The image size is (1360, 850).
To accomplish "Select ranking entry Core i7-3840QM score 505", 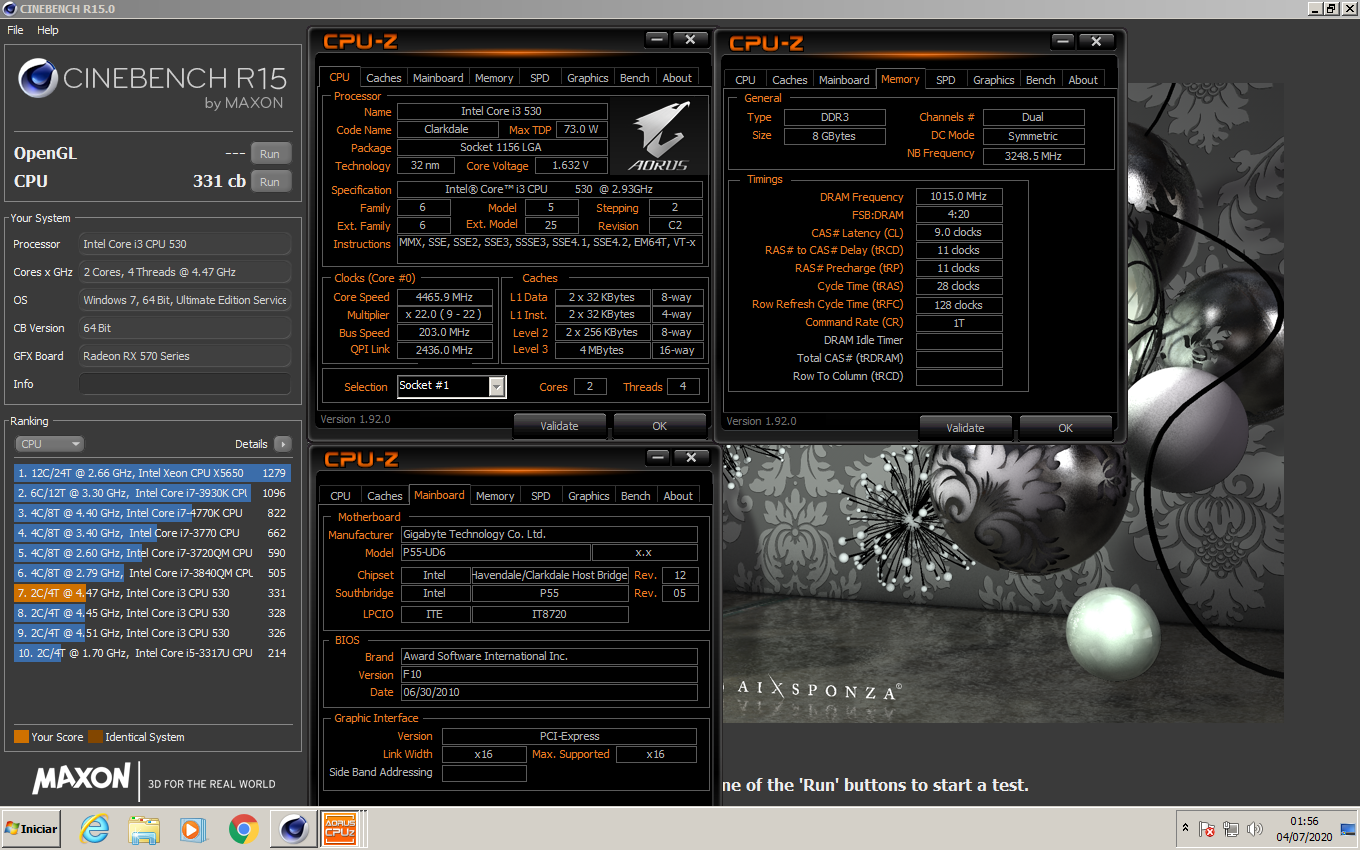I will (152, 573).
